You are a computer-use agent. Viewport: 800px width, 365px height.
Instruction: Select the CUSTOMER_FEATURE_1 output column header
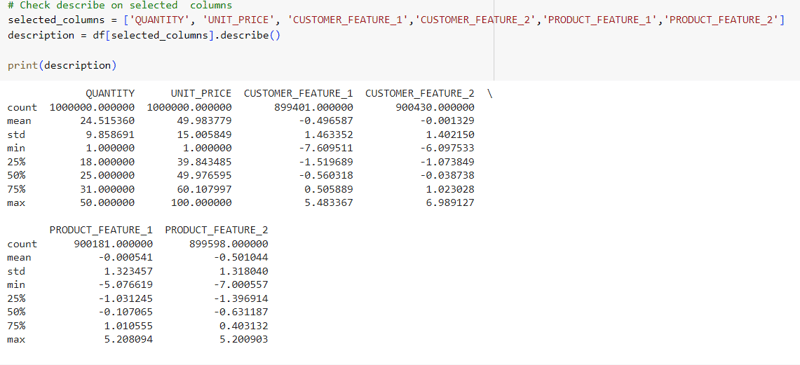tap(298, 93)
